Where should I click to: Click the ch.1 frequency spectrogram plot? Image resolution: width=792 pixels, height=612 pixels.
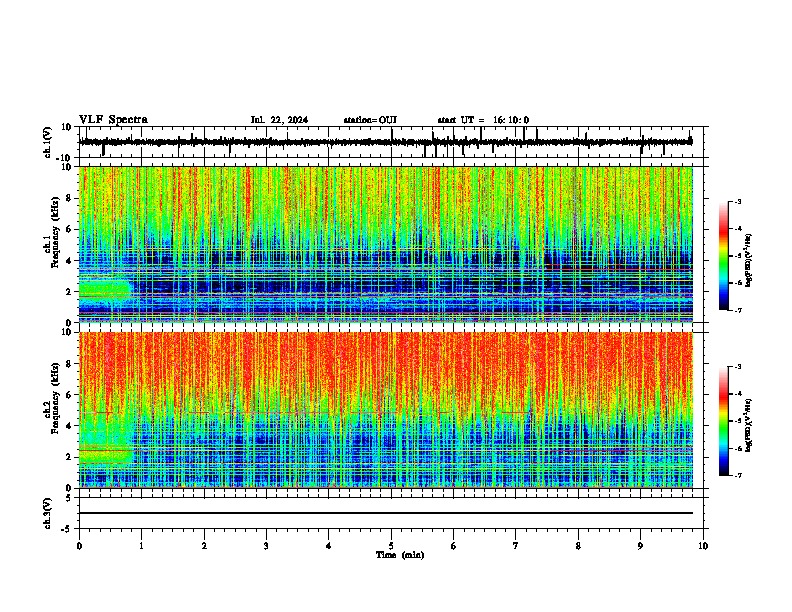click(386, 244)
